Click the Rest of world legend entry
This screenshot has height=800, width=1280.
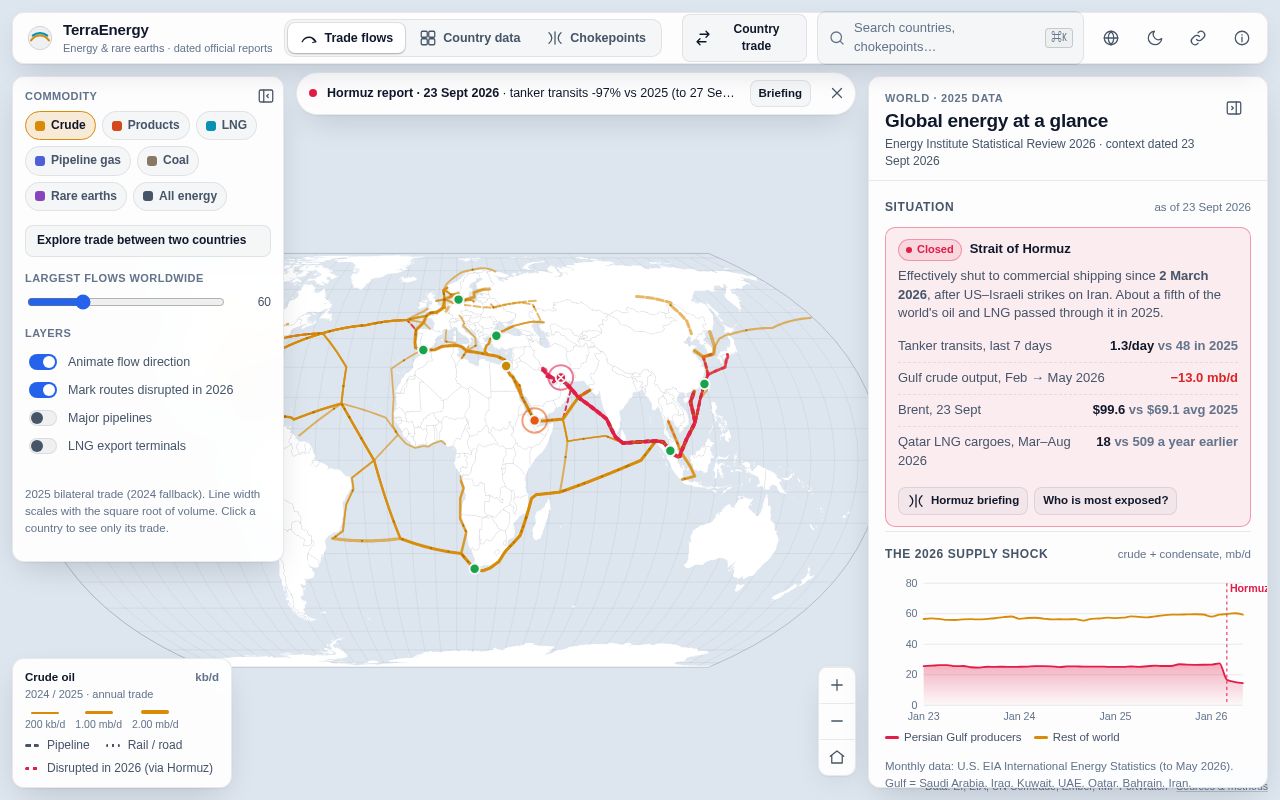click(x=1077, y=737)
